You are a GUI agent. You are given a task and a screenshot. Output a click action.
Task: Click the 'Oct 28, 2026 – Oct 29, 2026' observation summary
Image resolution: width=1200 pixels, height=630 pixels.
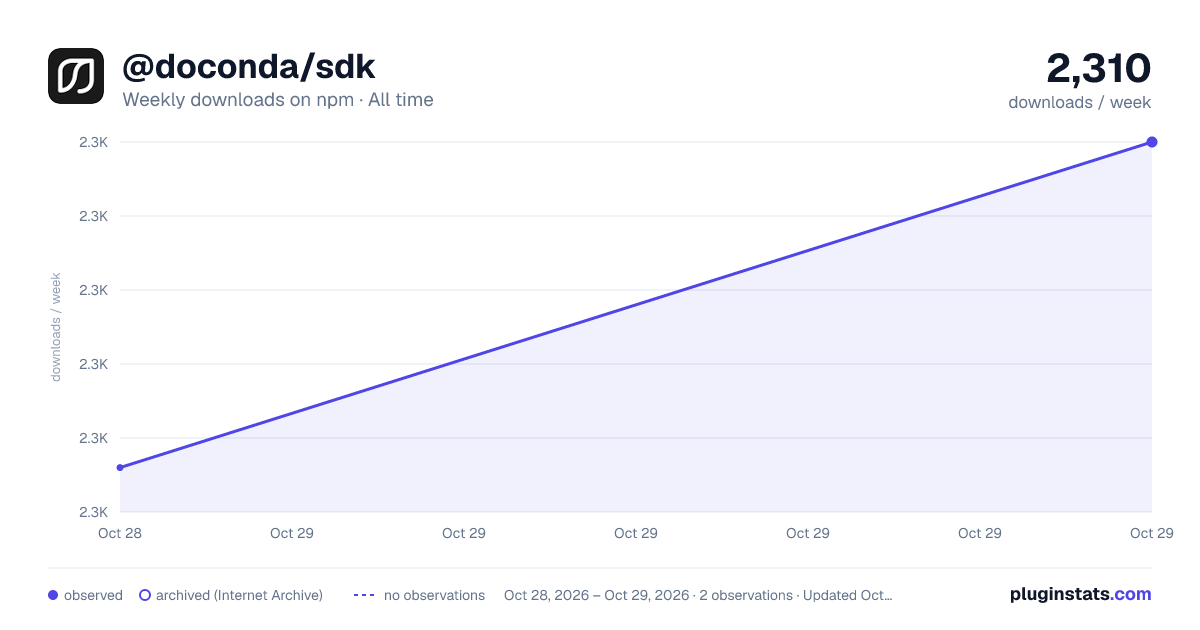697,595
